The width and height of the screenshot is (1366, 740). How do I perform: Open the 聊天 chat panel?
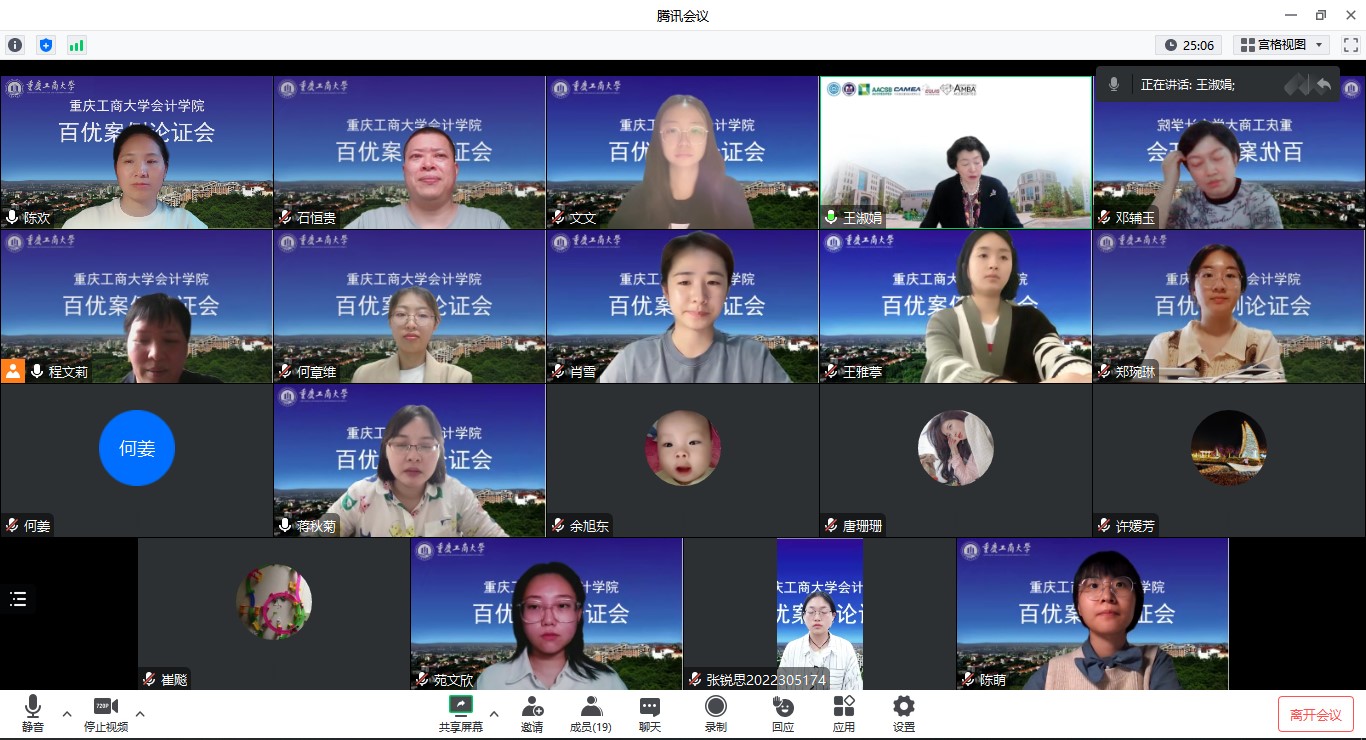pos(650,714)
